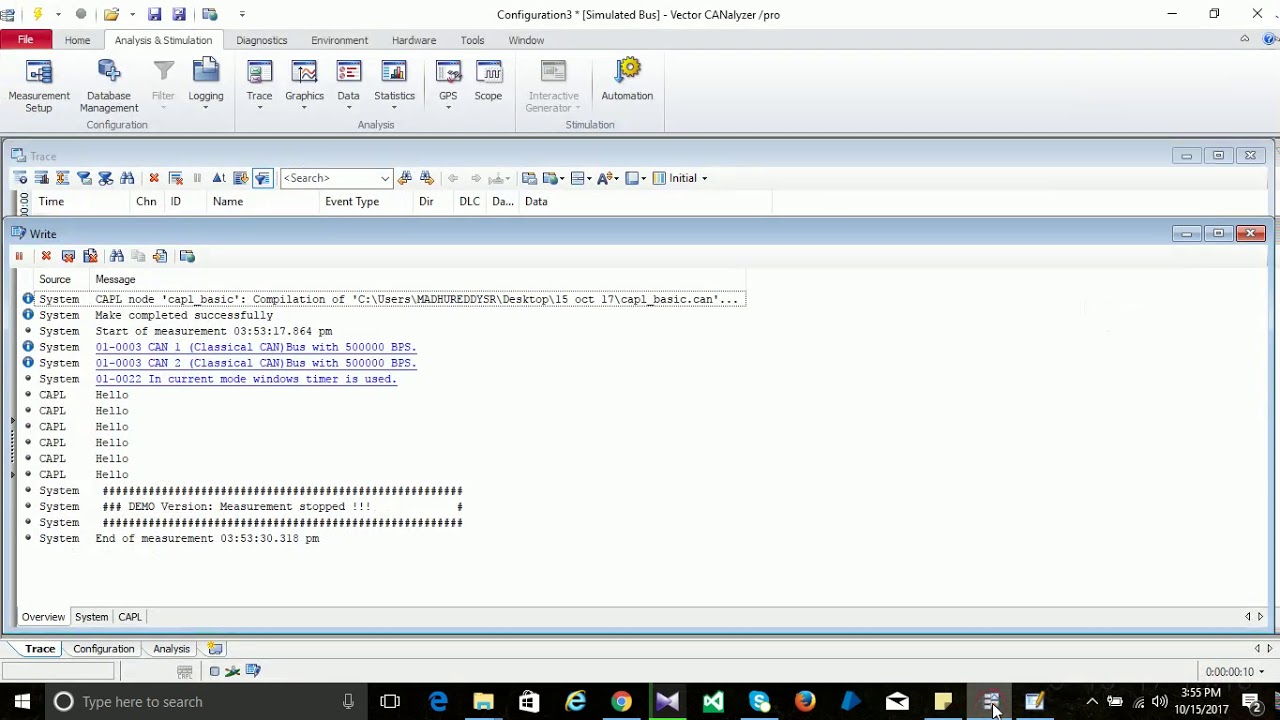Viewport: 1280px width, 720px height.
Task: Click the save configuration disk icon
Action: point(155,14)
